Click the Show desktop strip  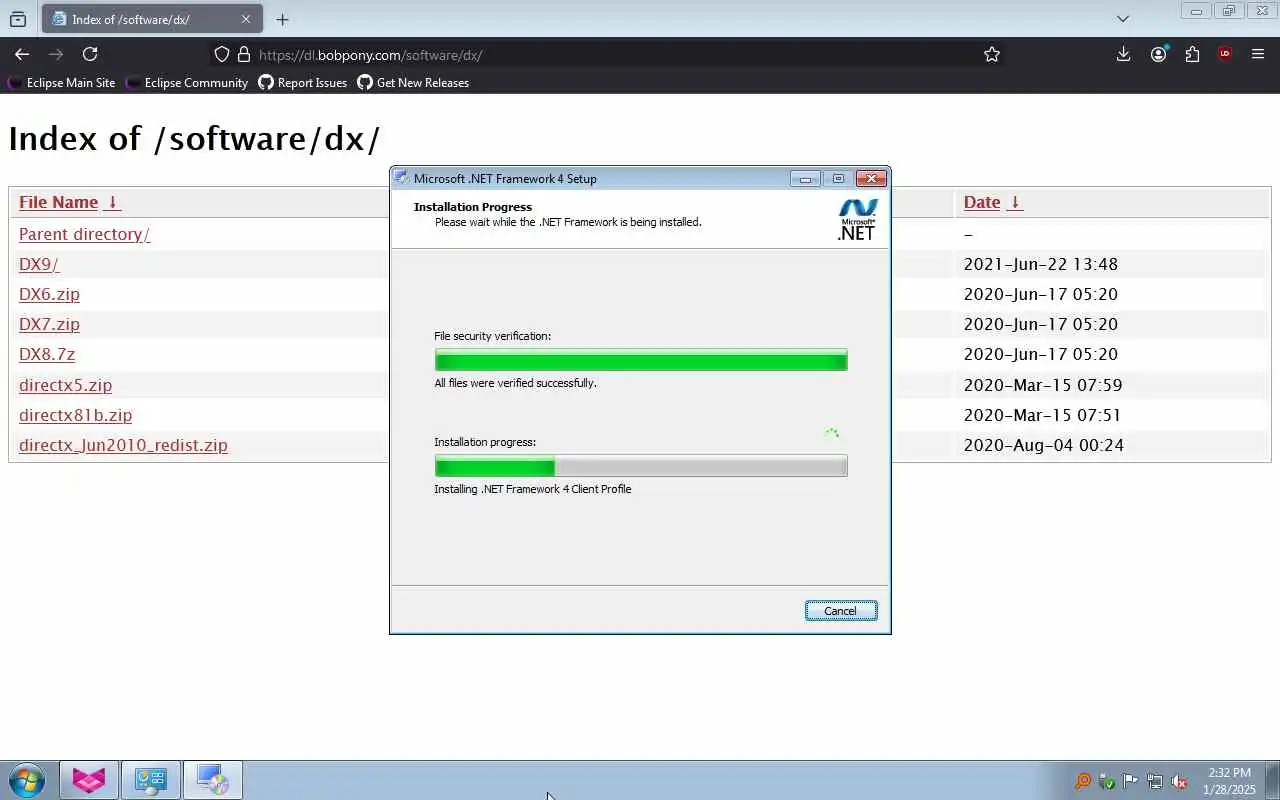click(x=1273, y=780)
